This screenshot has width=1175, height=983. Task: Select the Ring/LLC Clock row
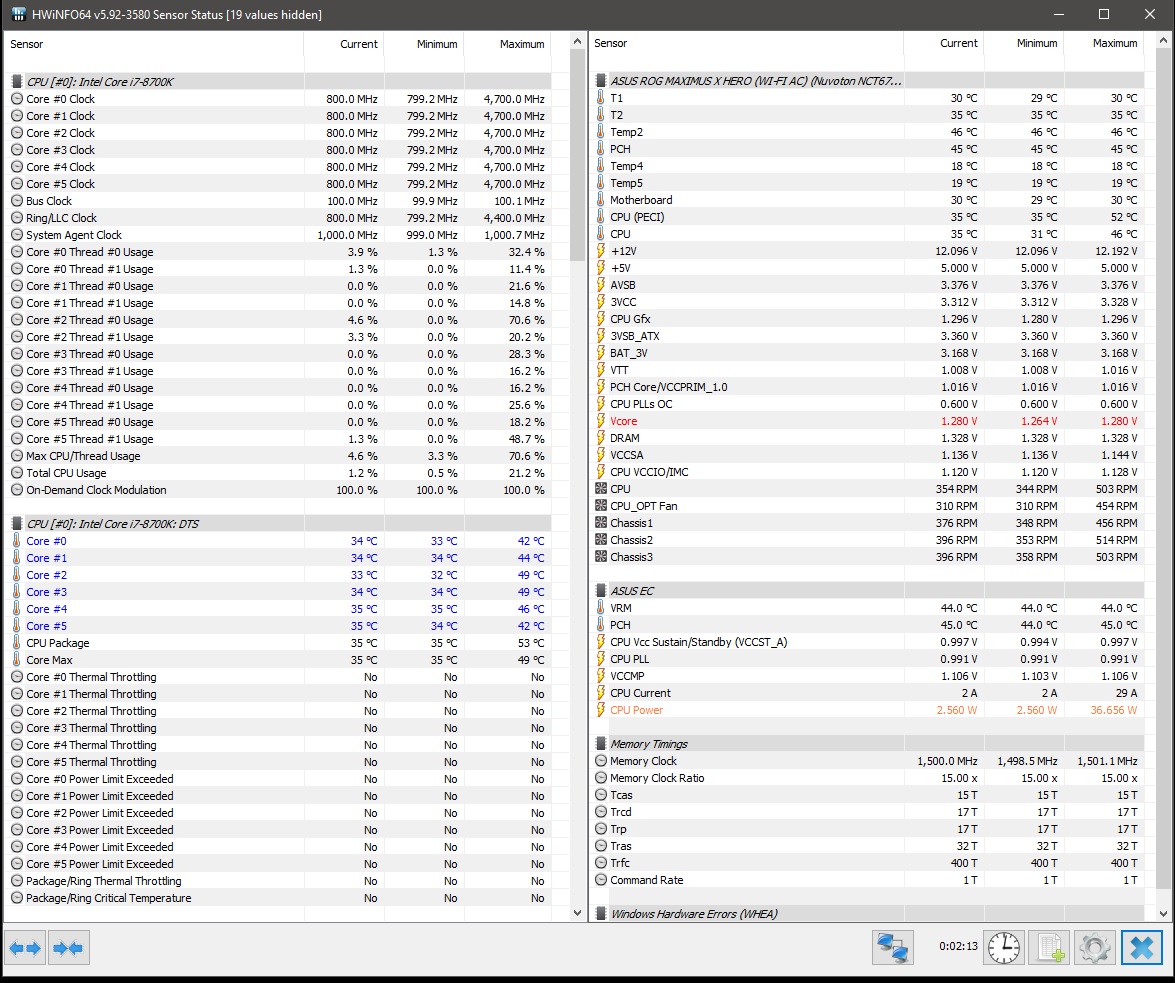click(278, 218)
